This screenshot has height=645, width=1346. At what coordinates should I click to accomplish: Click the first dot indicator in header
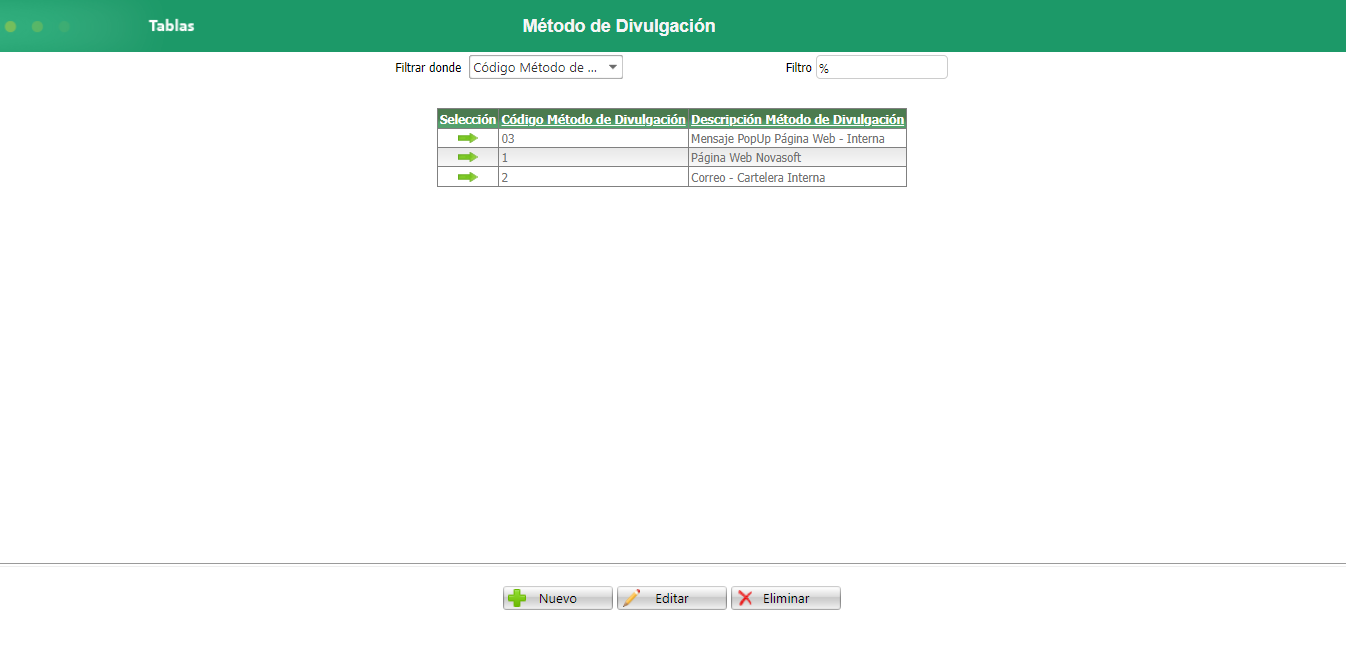(x=10, y=26)
